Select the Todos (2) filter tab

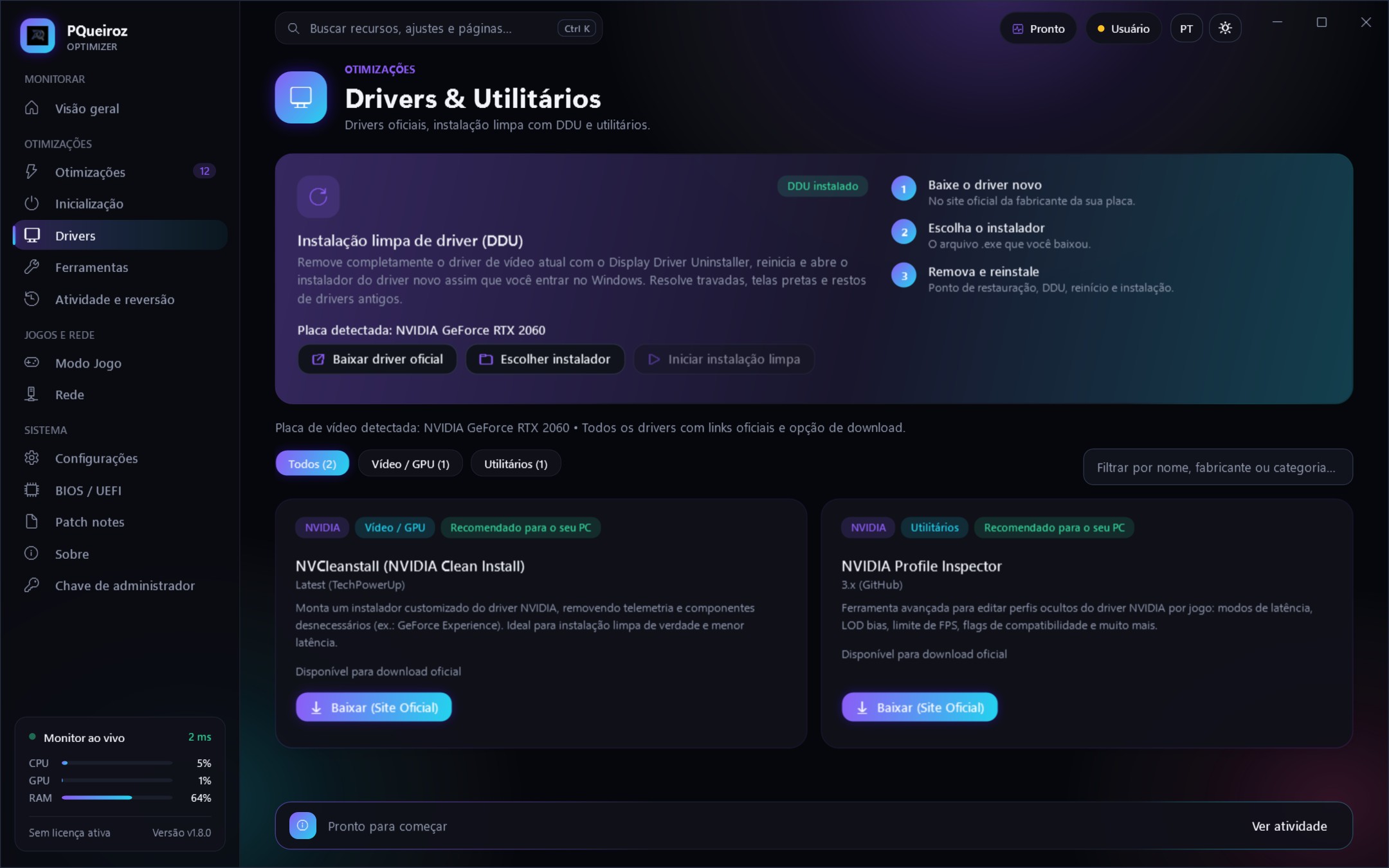click(x=313, y=464)
